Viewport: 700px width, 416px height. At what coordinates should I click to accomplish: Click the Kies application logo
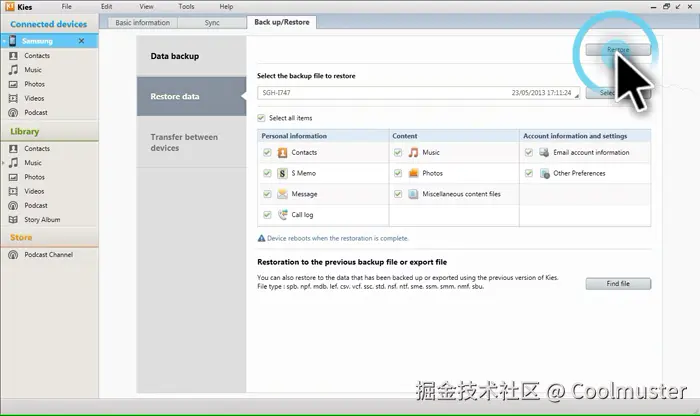9,7
